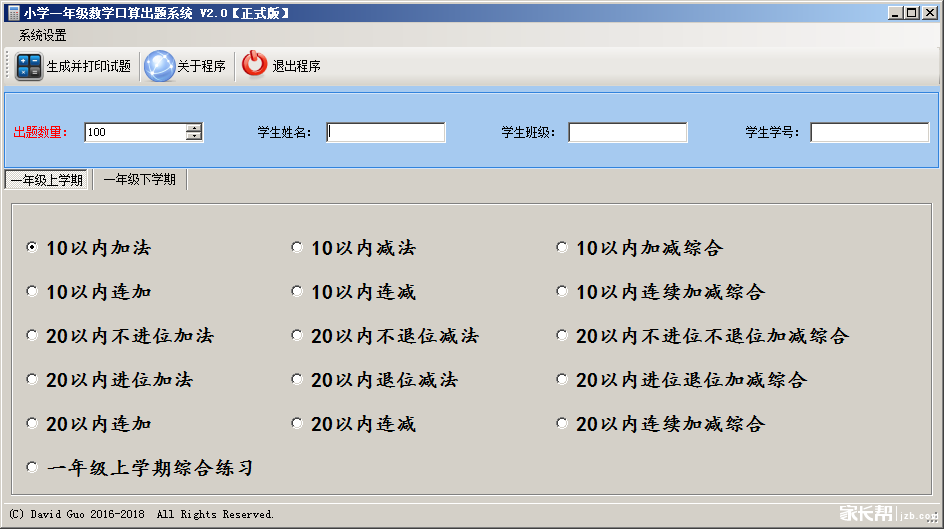Click the David Guo copyright status text
Viewport: 944px width, 529px height.
pyautogui.click(x=141, y=514)
